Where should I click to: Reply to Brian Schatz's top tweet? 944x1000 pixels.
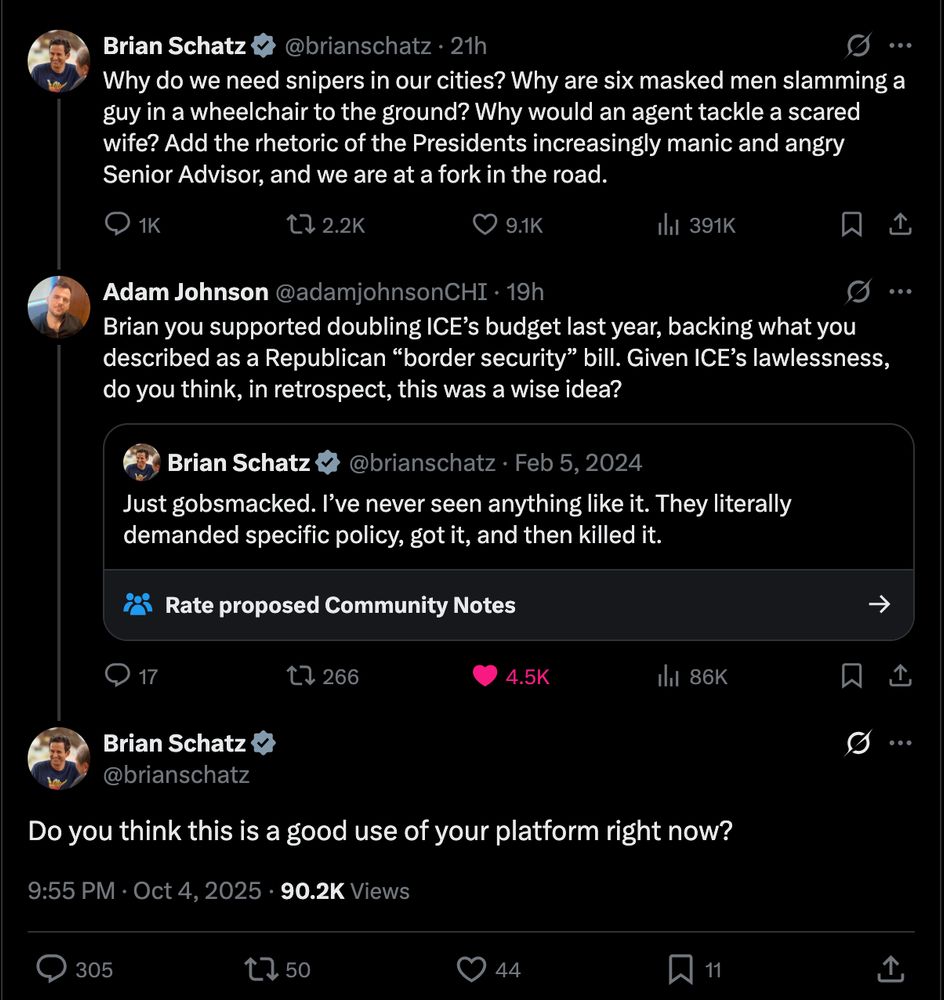click(x=118, y=225)
